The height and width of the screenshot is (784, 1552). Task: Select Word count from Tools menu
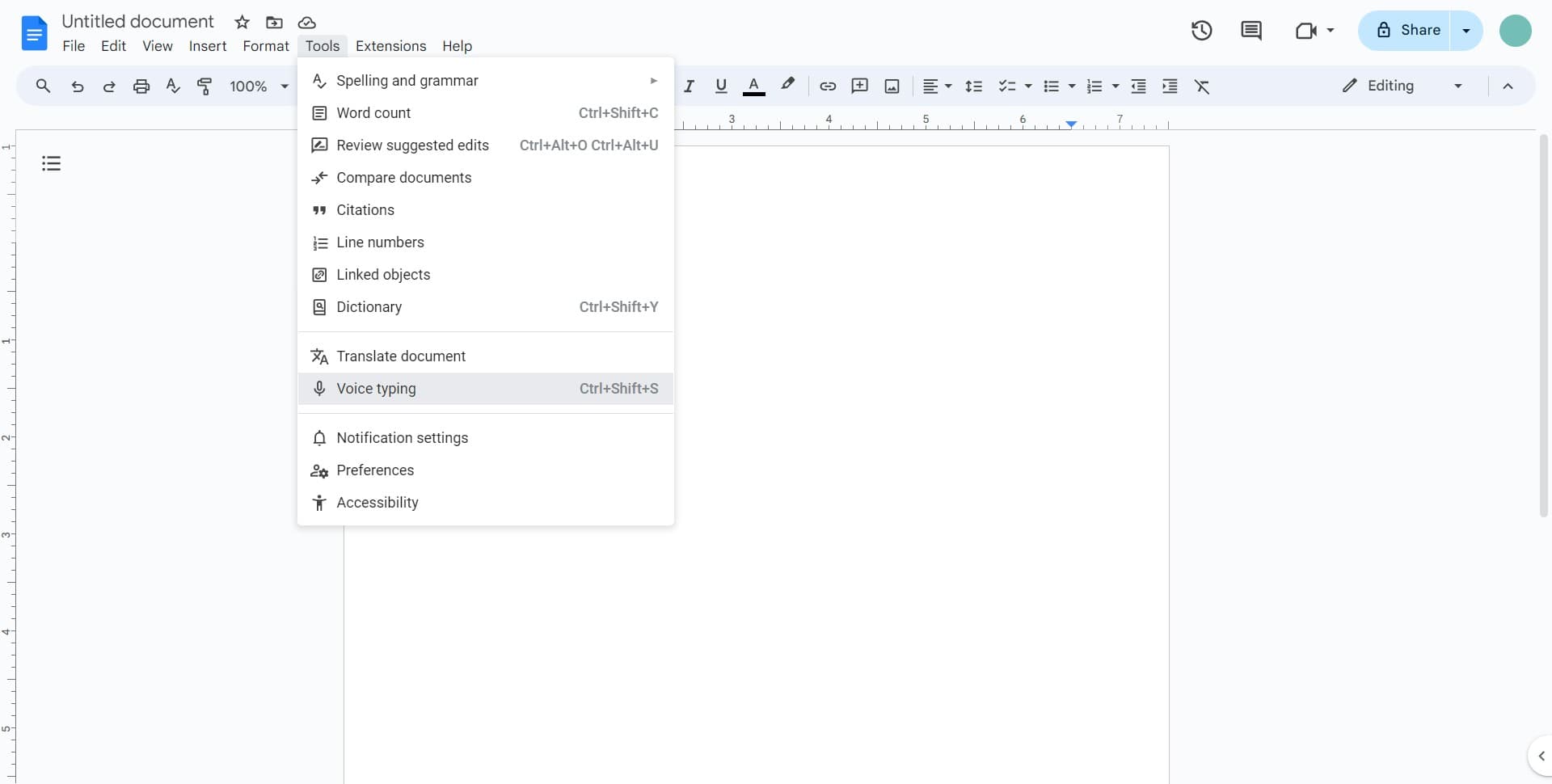(373, 113)
